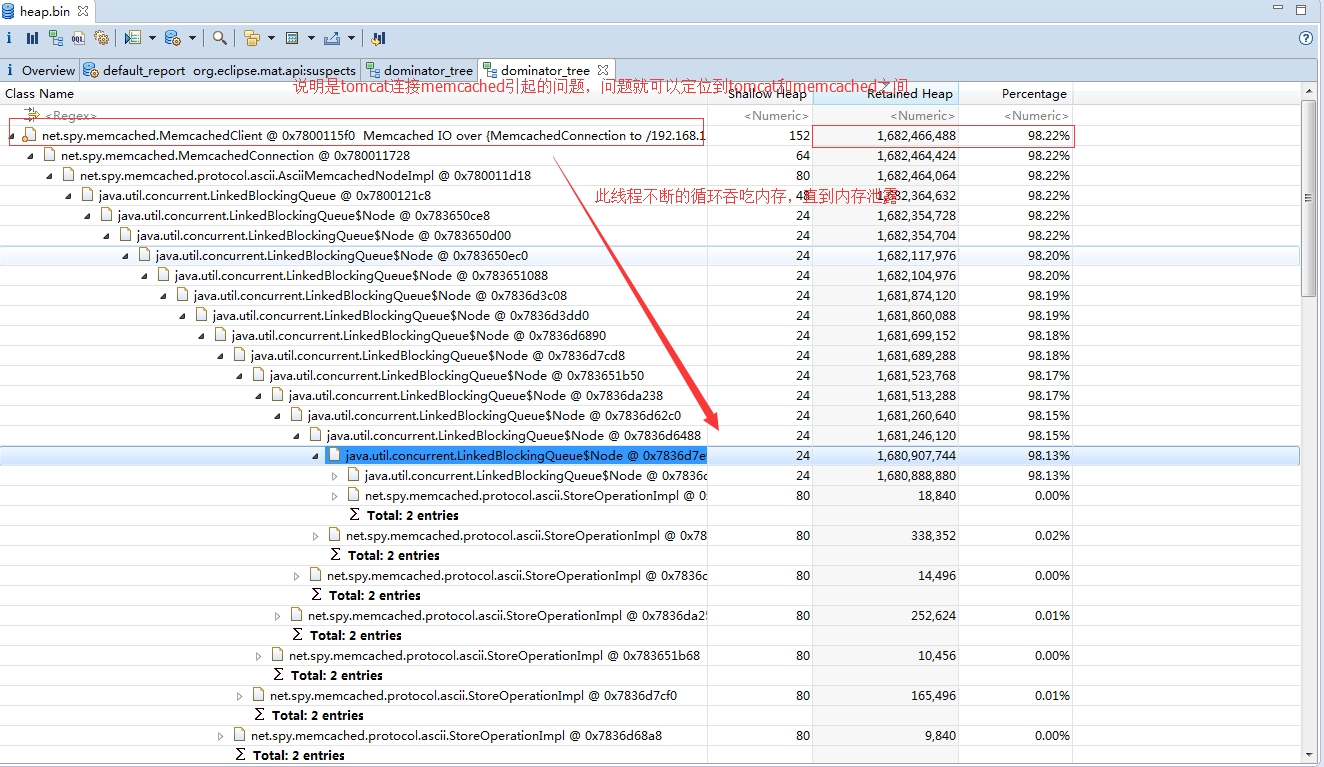Viewport: 1324px width, 767px height.
Task: Collapse the MemcachedConnection @ 0x780011728 node
Action: coord(30,156)
